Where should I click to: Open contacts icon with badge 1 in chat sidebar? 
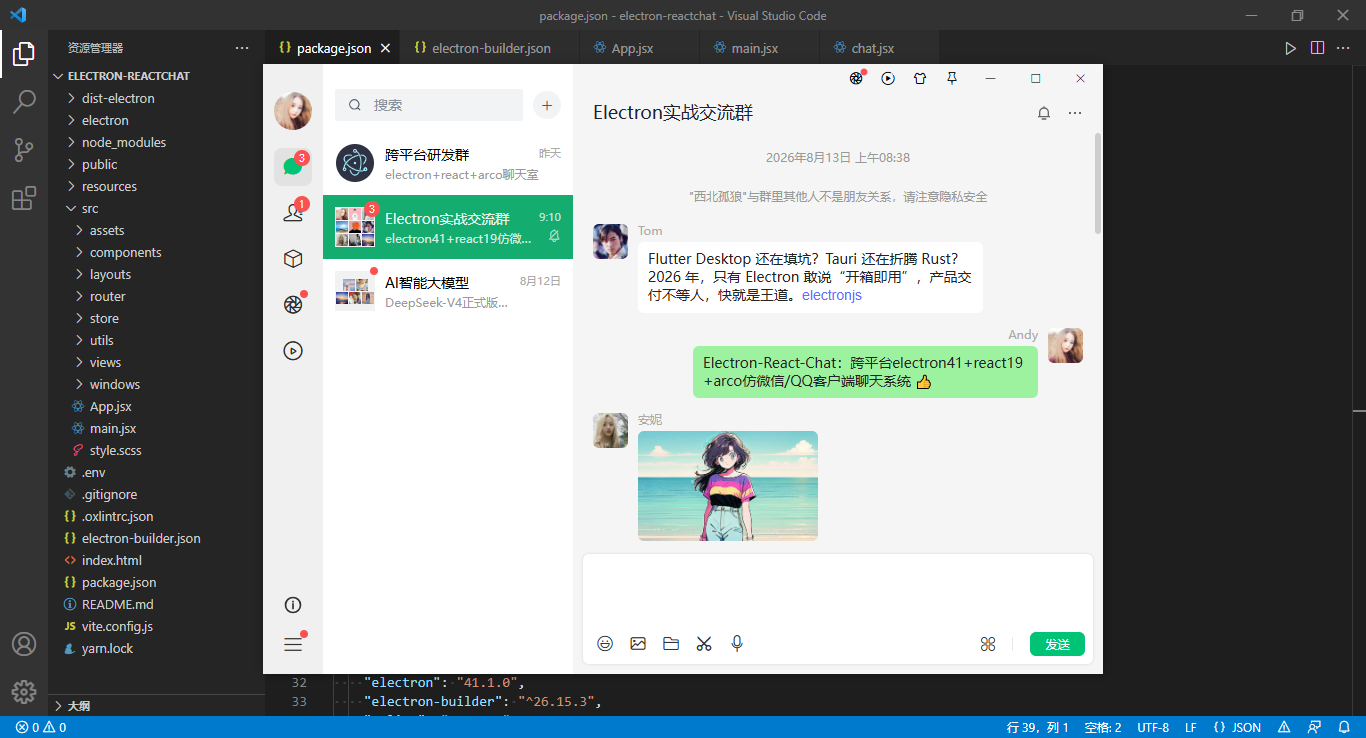coord(293,212)
